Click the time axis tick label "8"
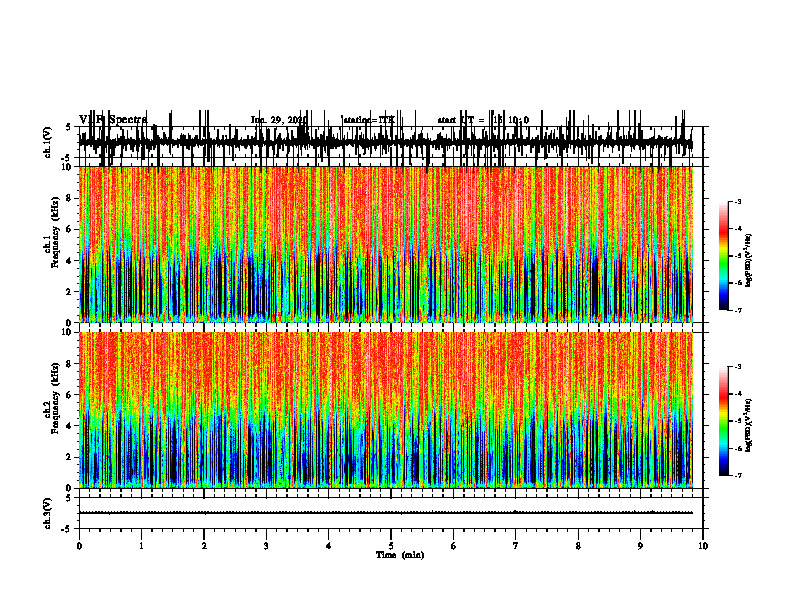792x612 pixels. click(578, 546)
